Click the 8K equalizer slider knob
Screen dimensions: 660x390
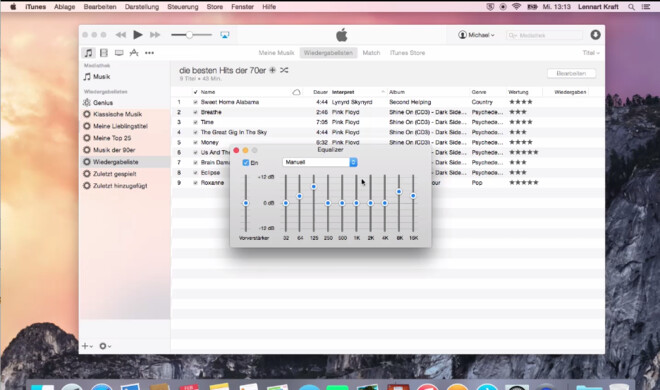[399, 192]
